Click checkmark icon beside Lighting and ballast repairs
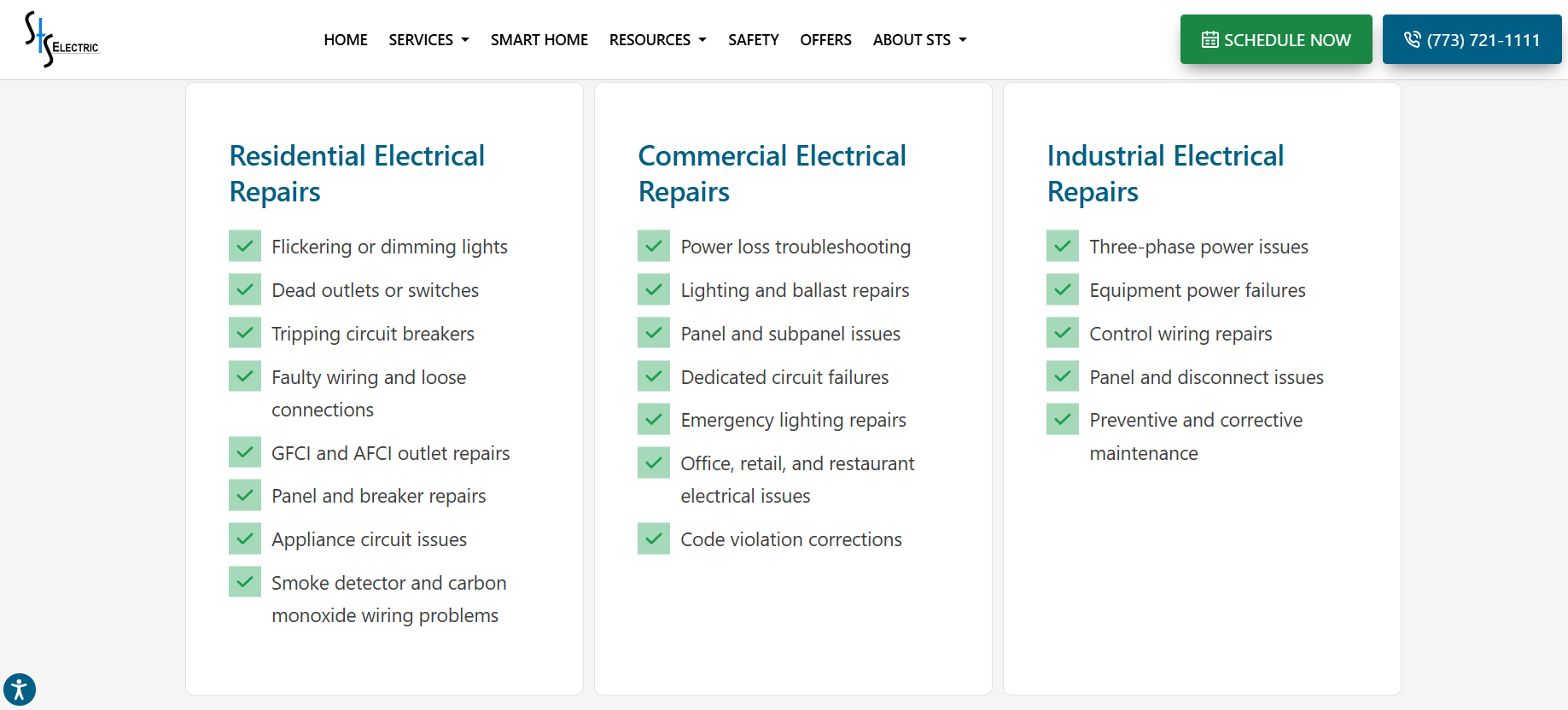 pyautogui.click(x=654, y=289)
